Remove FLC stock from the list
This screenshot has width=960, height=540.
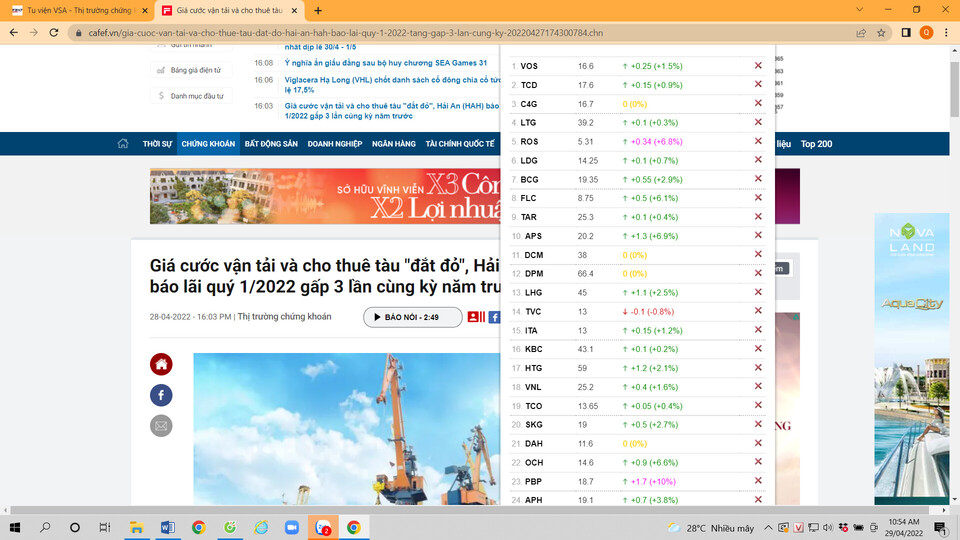coord(758,198)
